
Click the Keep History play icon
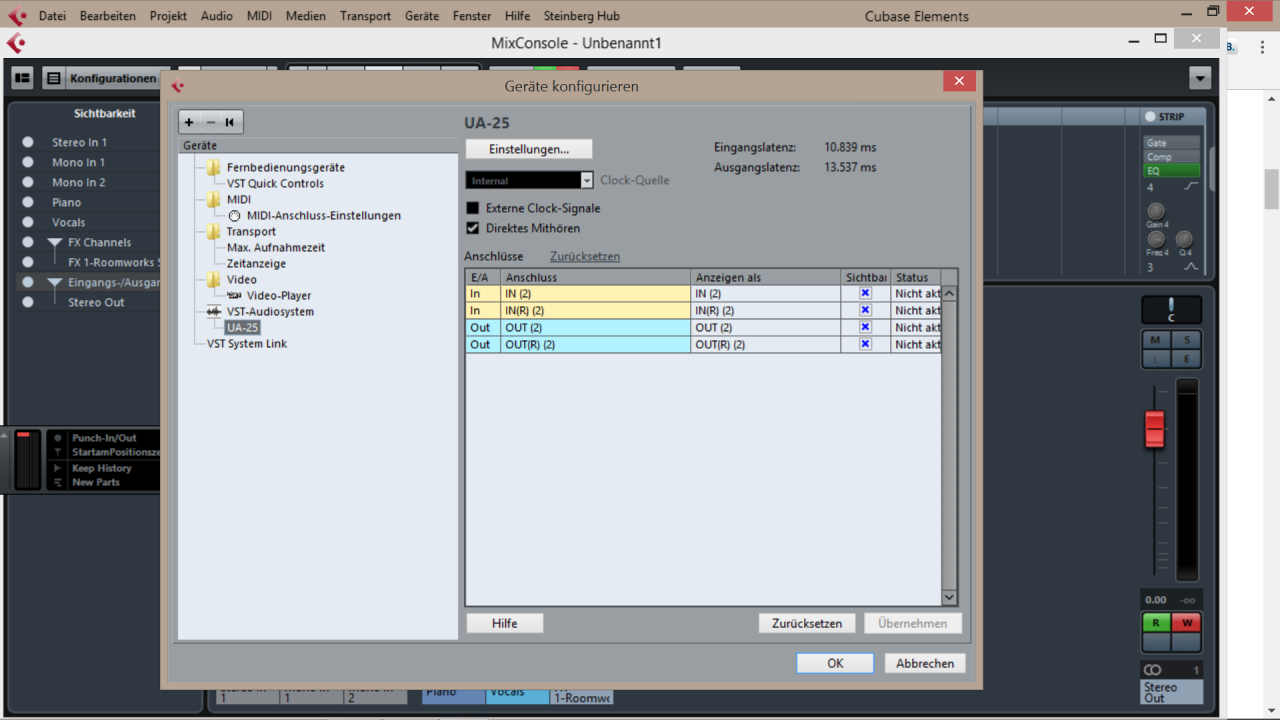coord(58,468)
